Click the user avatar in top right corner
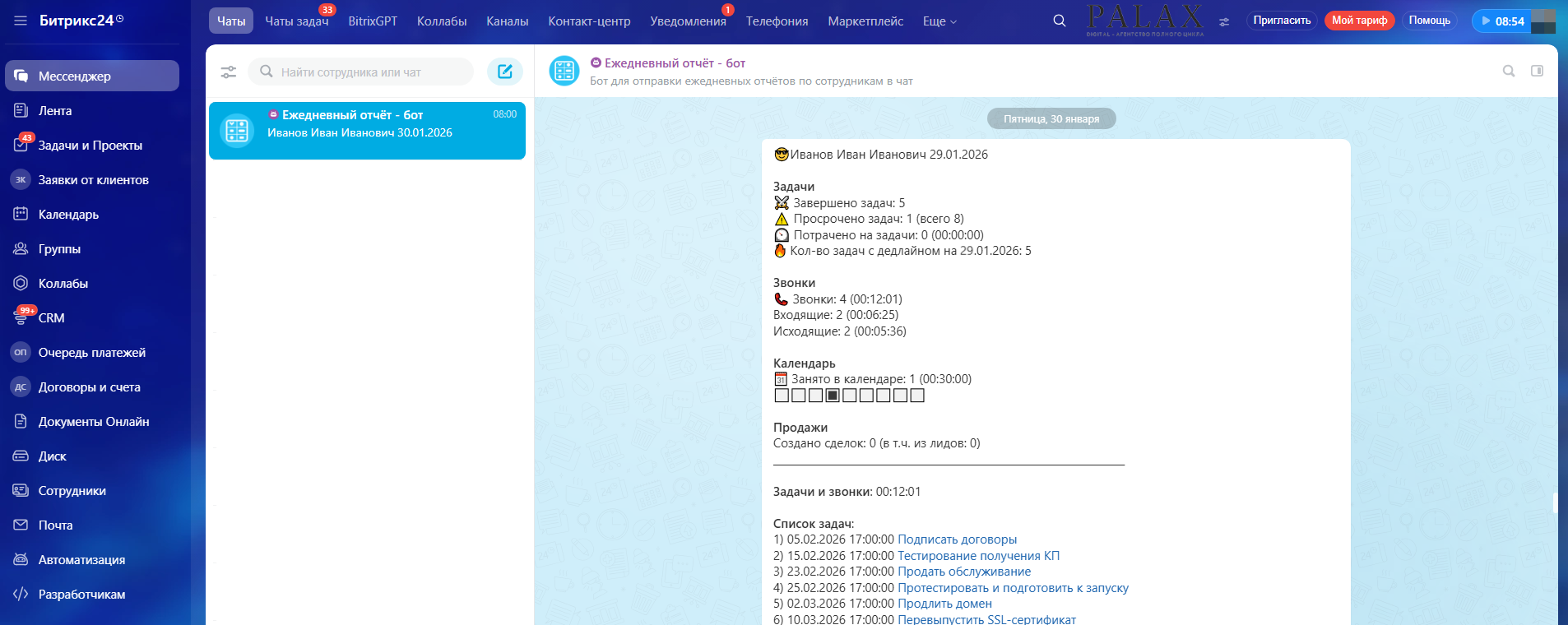 tap(1543, 21)
